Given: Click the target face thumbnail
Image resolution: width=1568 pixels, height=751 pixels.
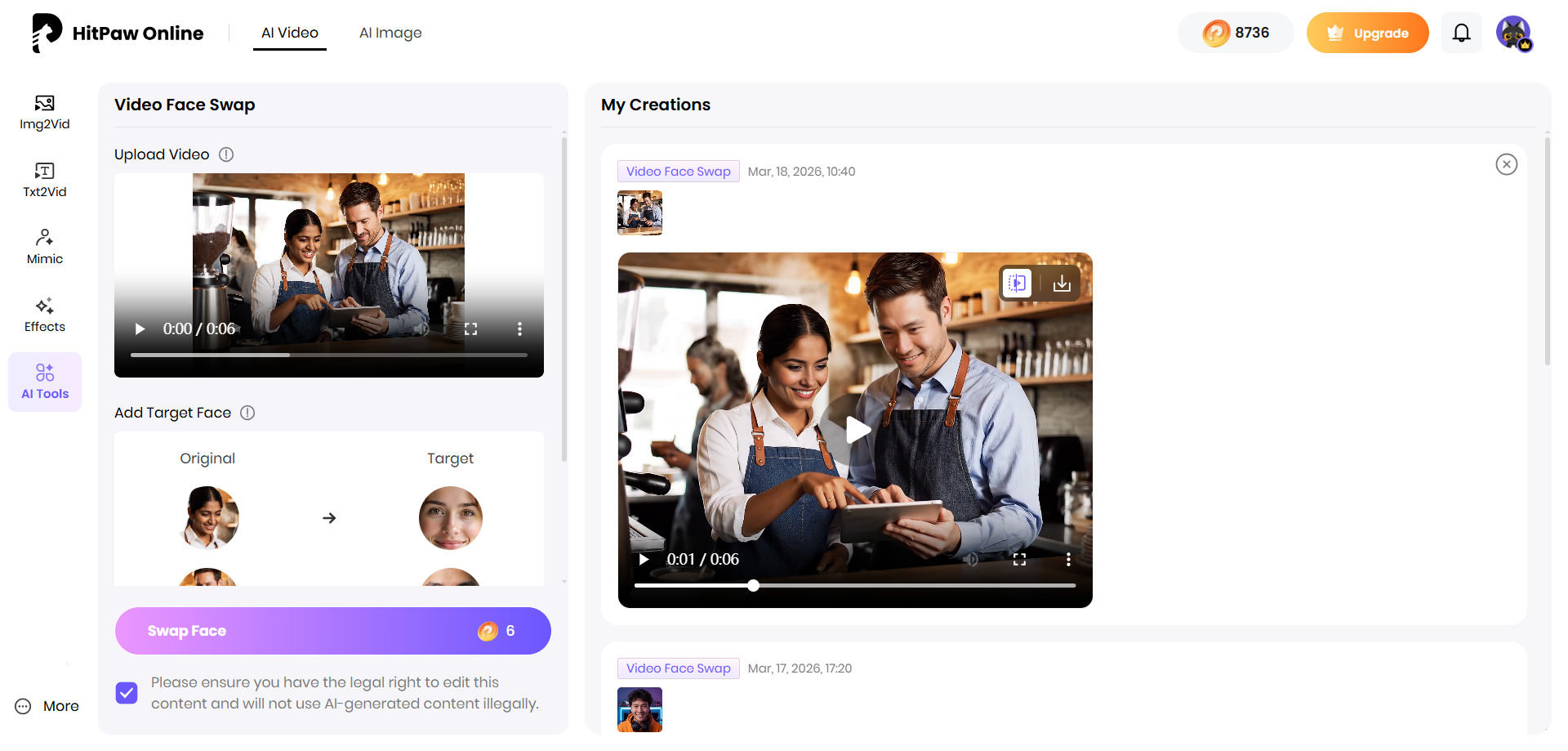Looking at the screenshot, I should tap(451, 518).
